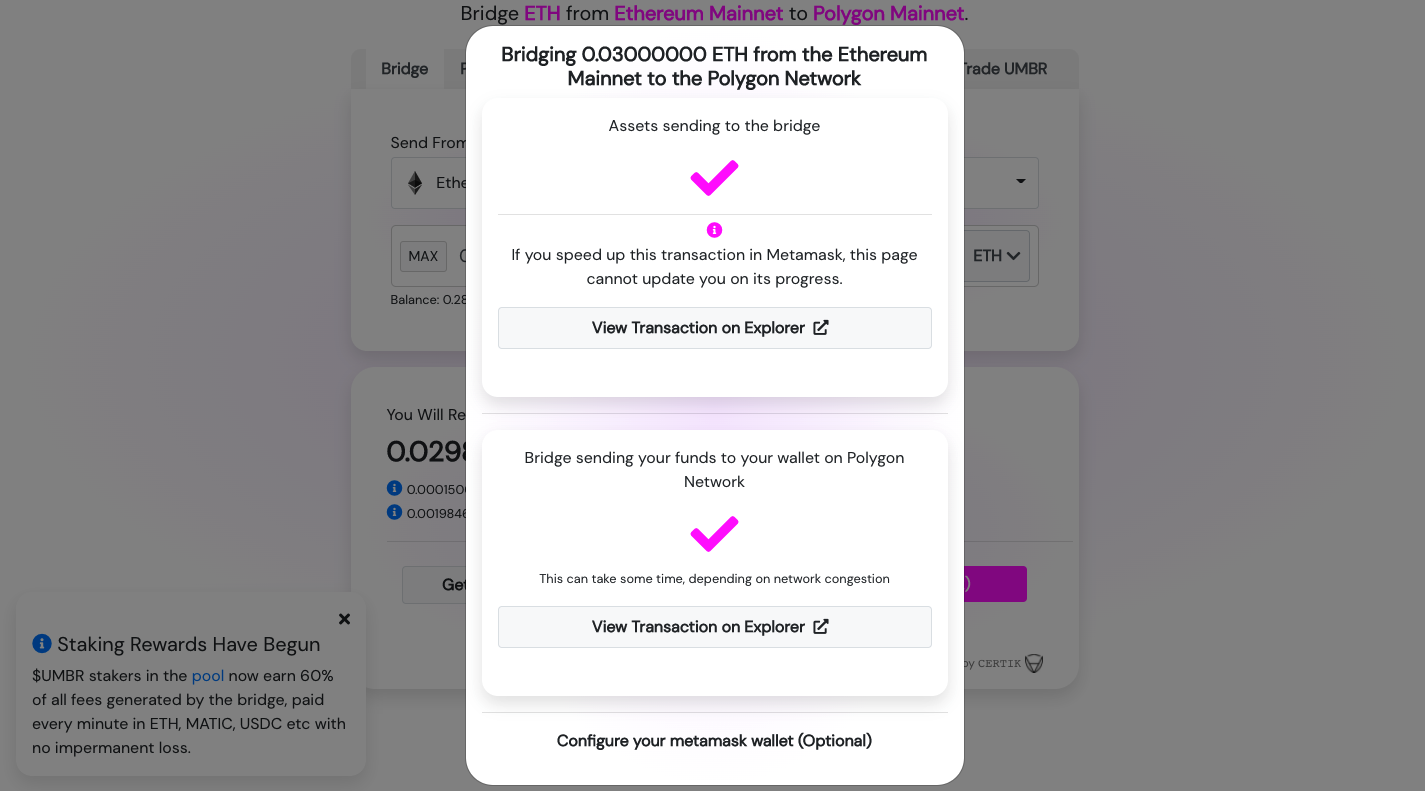Expand Configure your metamask wallet (Optional)
The height and width of the screenshot is (791, 1425).
pyautogui.click(x=714, y=741)
